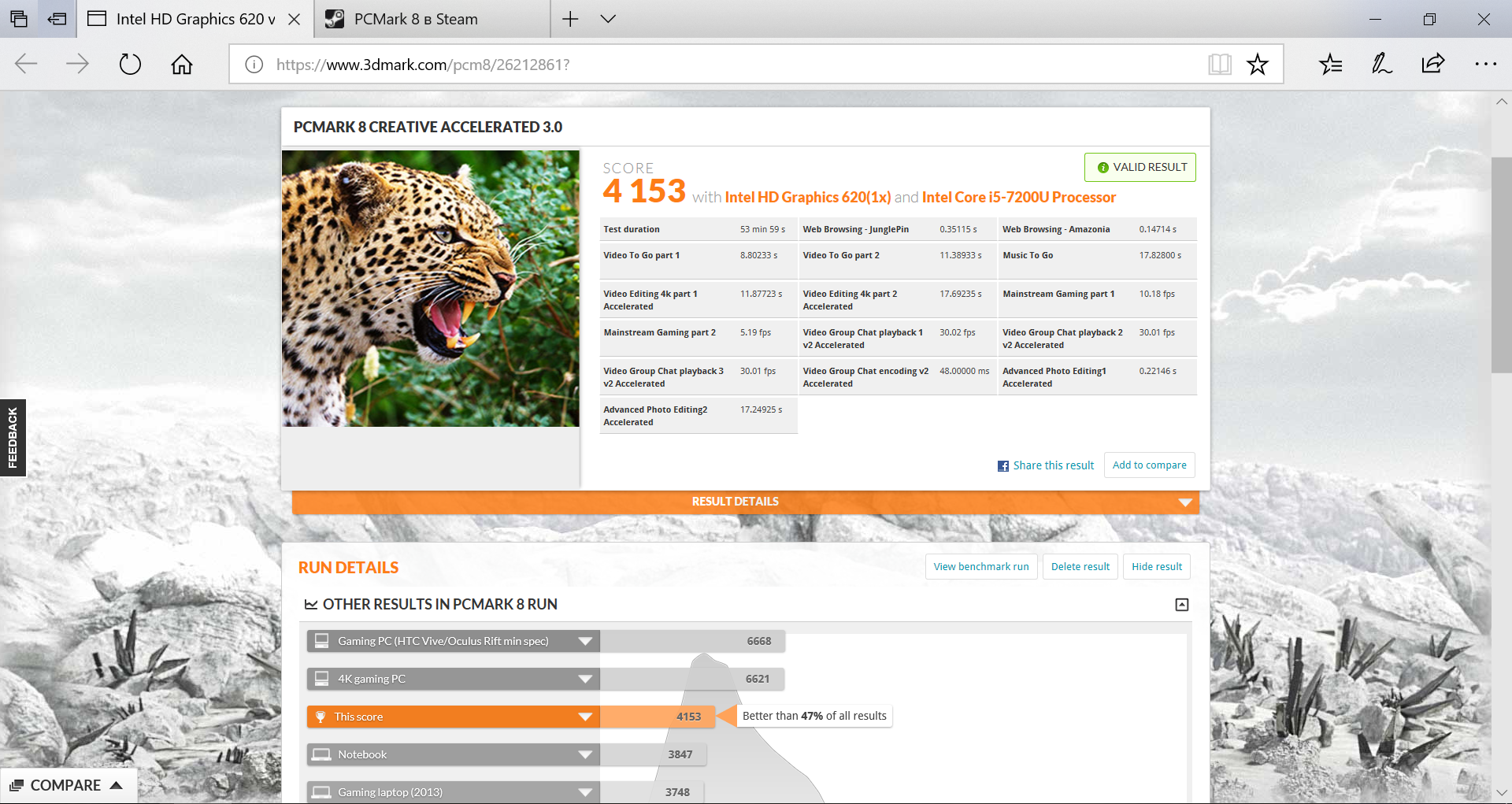
Task: Open Edge settings and more menu
Action: point(1485,64)
